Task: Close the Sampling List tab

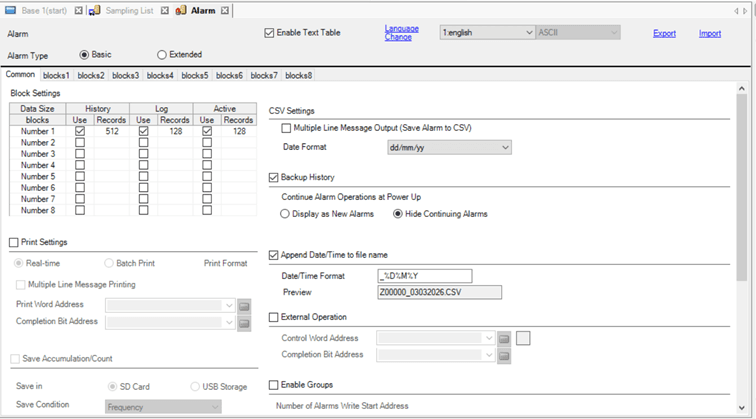Action: pyautogui.click(x=165, y=10)
